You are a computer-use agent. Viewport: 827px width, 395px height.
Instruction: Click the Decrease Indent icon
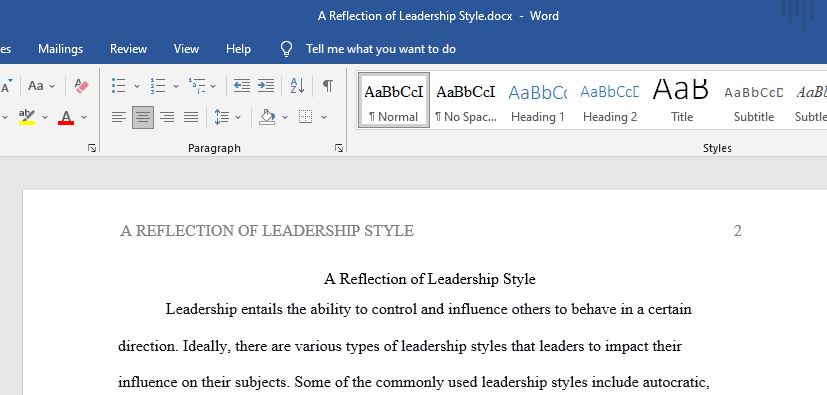[x=242, y=85]
